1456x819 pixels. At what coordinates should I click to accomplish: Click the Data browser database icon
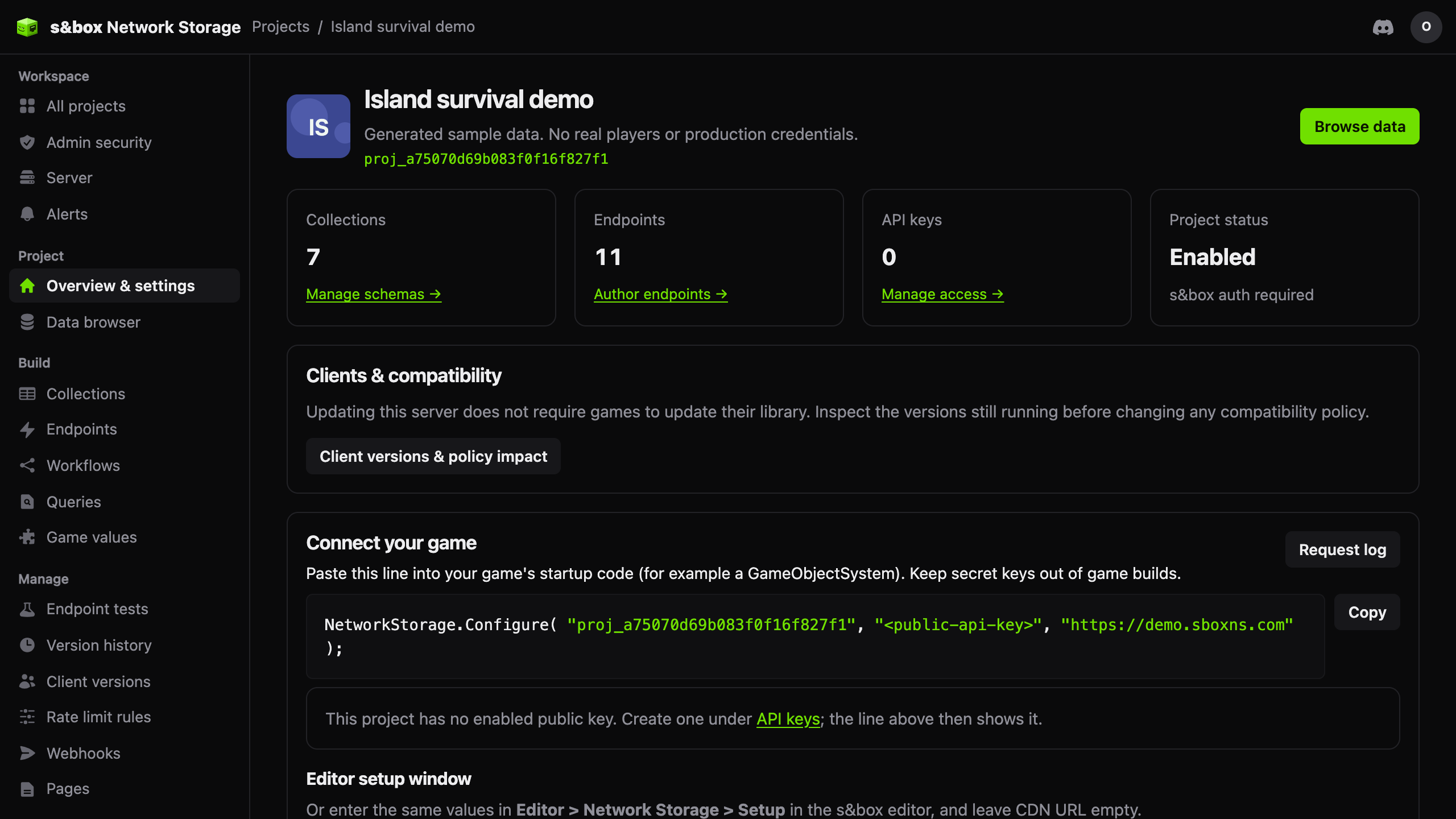click(x=27, y=322)
